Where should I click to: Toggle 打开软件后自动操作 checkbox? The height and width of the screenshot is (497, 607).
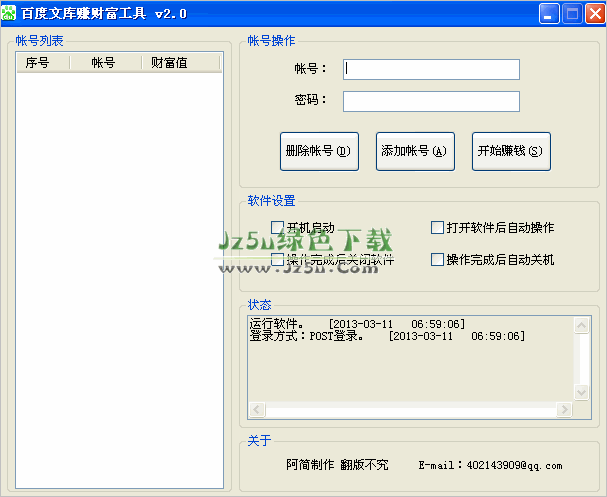pyautogui.click(x=437, y=228)
